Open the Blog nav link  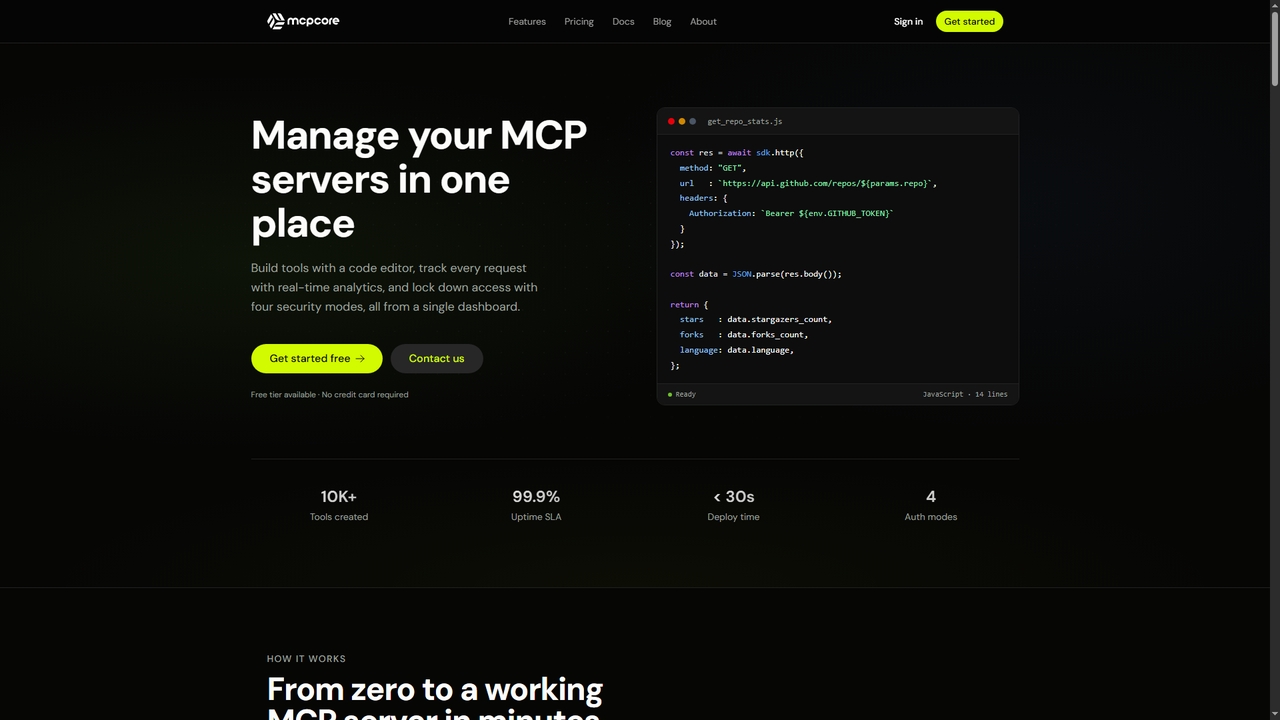(662, 21)
